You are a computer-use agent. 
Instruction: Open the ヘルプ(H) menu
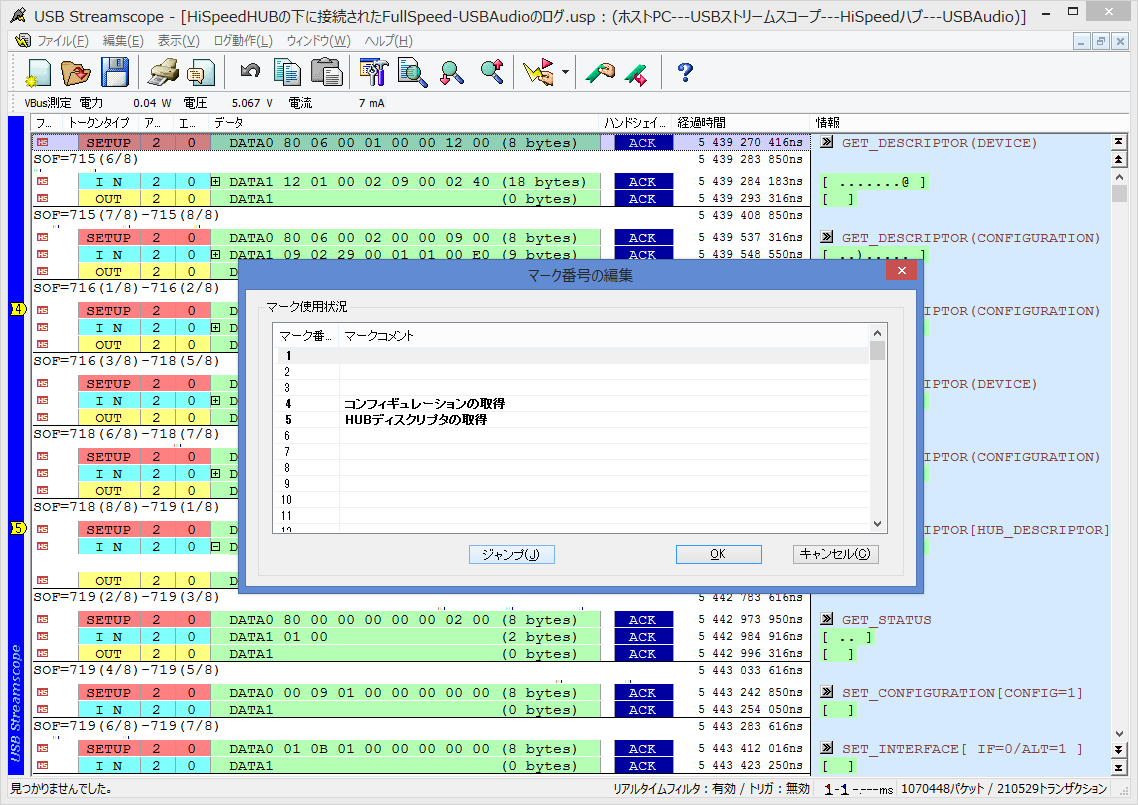388,41
